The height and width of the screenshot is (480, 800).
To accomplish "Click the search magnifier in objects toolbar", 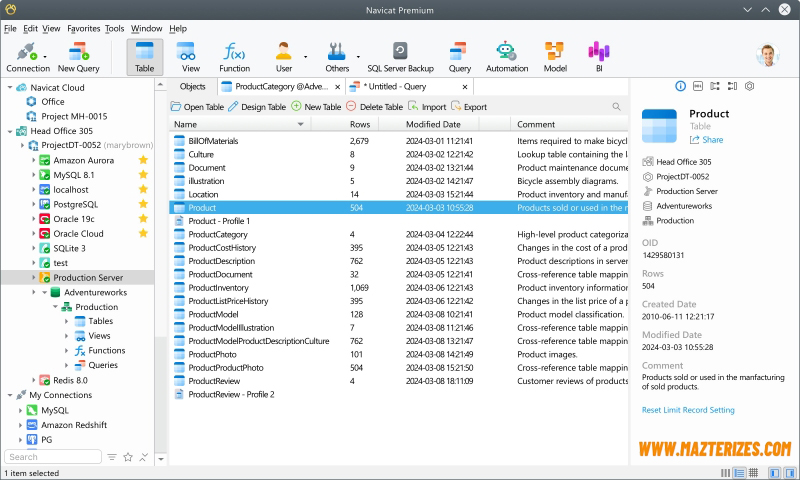I will pos(616,107).
